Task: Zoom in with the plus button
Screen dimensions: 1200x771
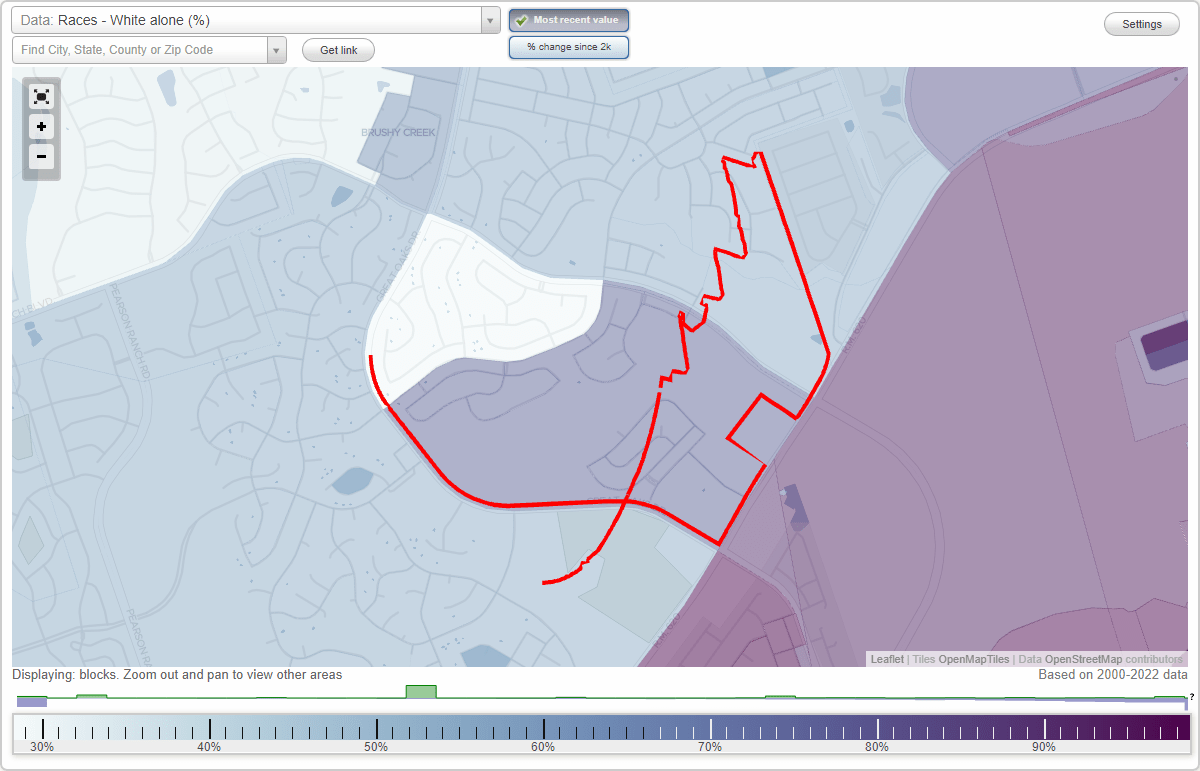Action: coord(41,127)
